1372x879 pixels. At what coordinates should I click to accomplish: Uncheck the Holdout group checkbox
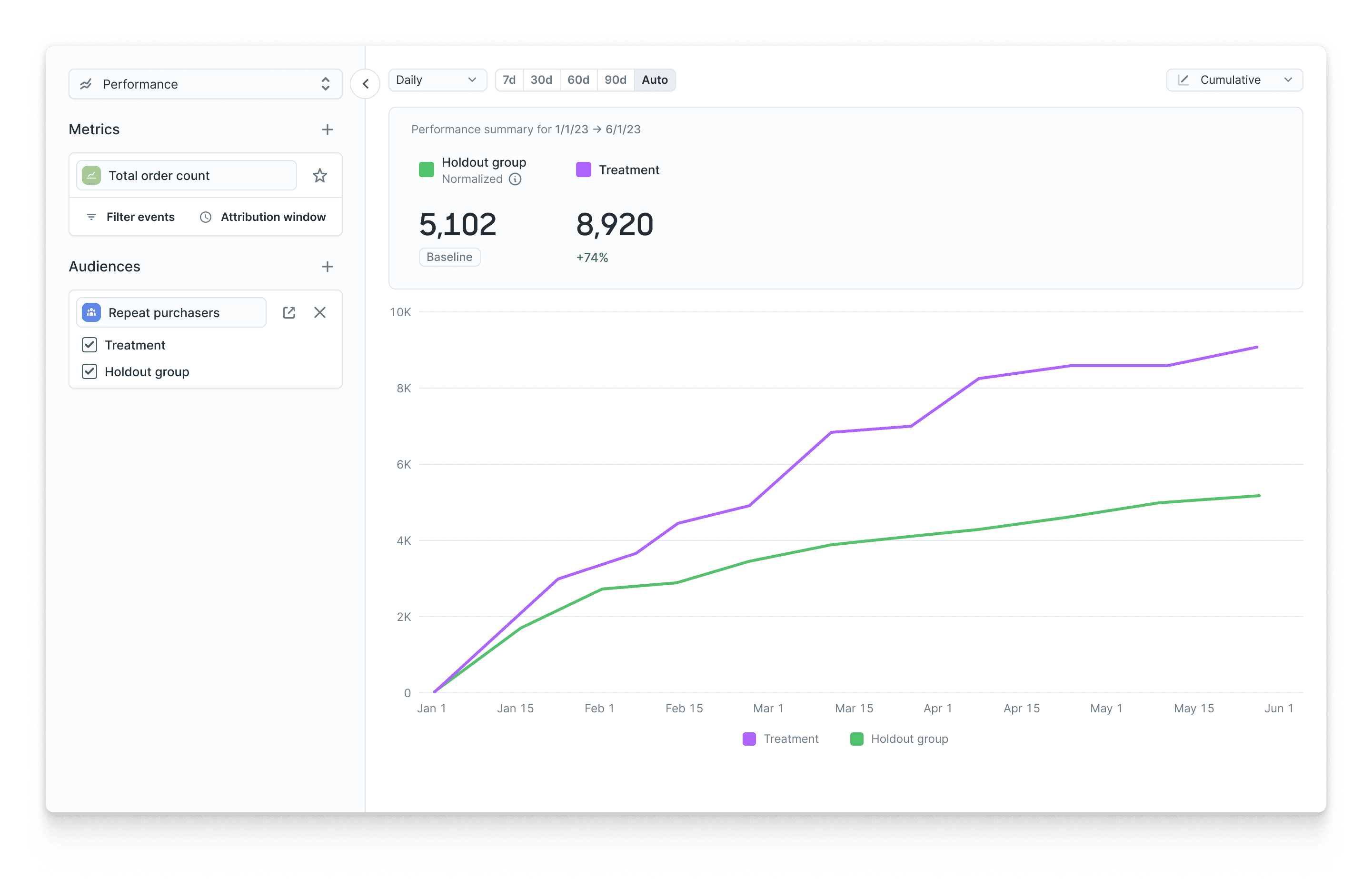tap(89, 371)
